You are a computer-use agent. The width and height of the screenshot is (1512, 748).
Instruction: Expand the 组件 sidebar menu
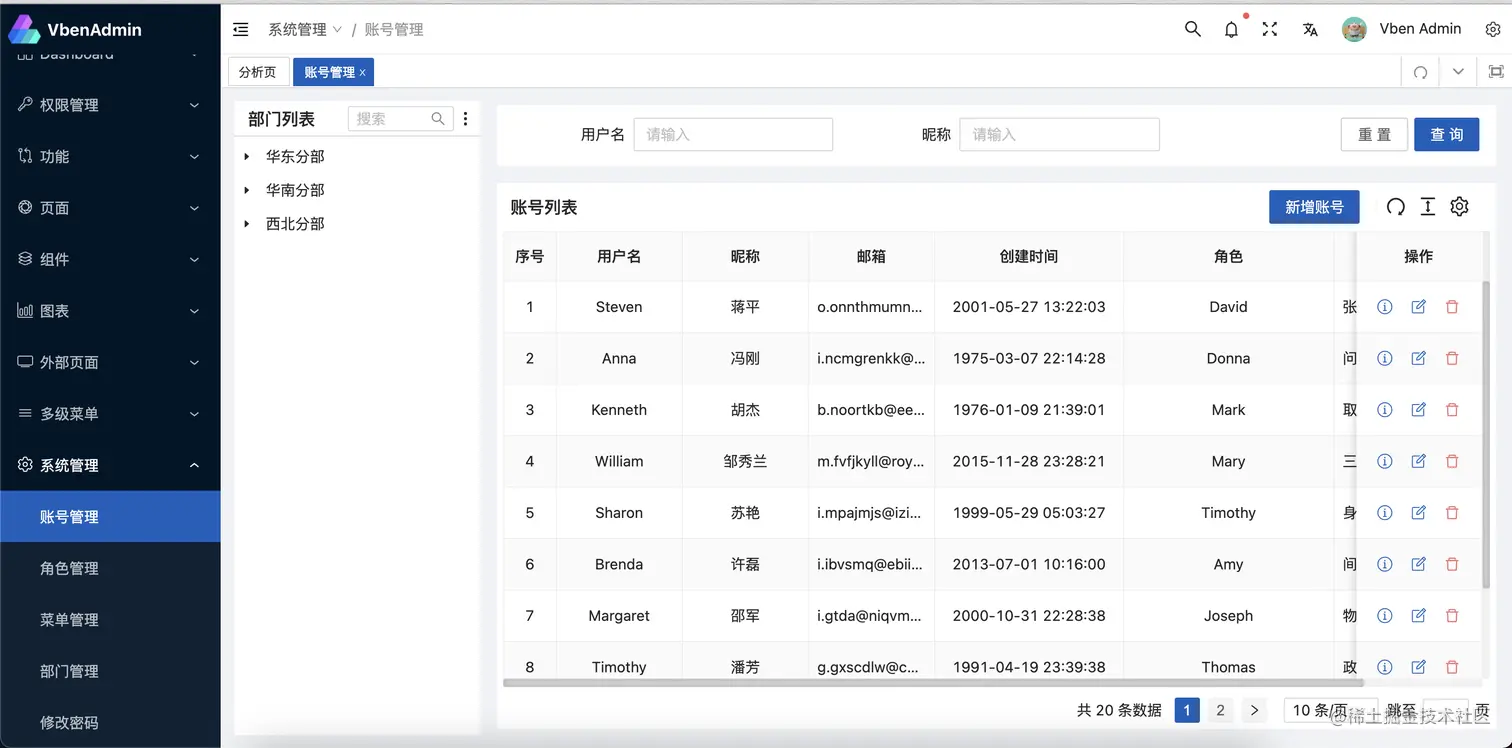click(x=110, y=259)
